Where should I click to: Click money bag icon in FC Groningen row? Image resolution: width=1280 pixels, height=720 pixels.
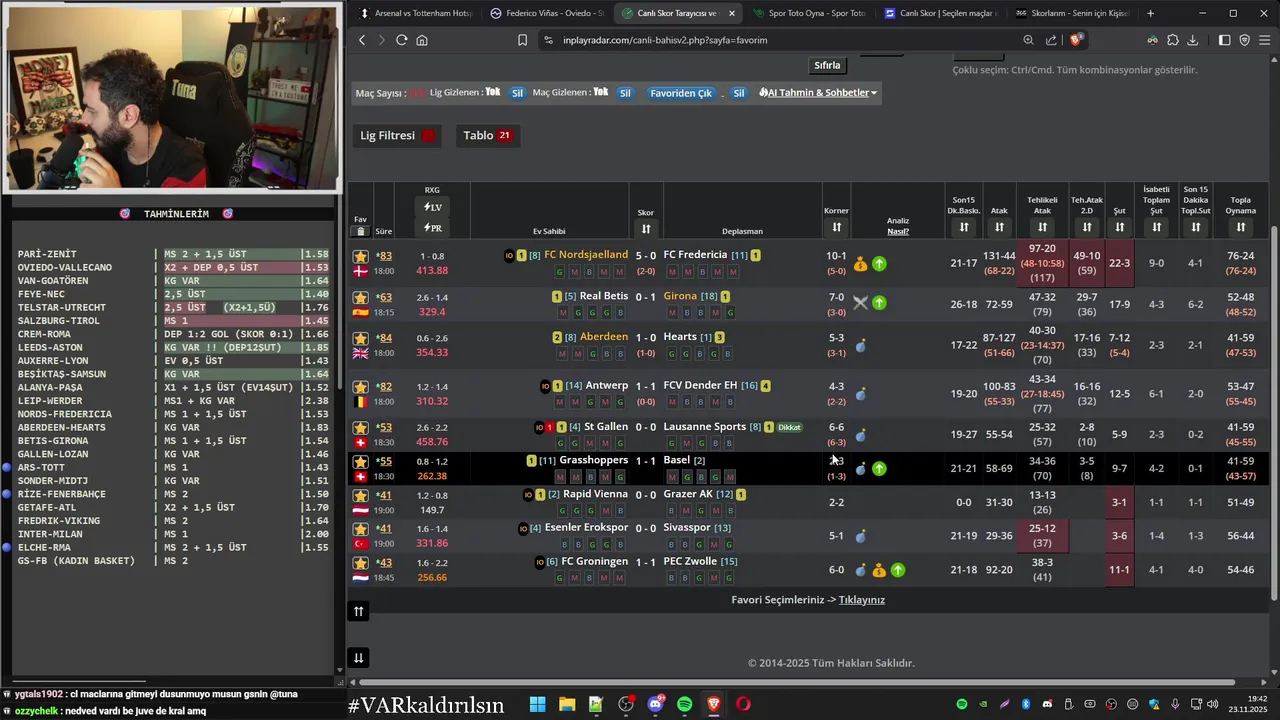879,570
